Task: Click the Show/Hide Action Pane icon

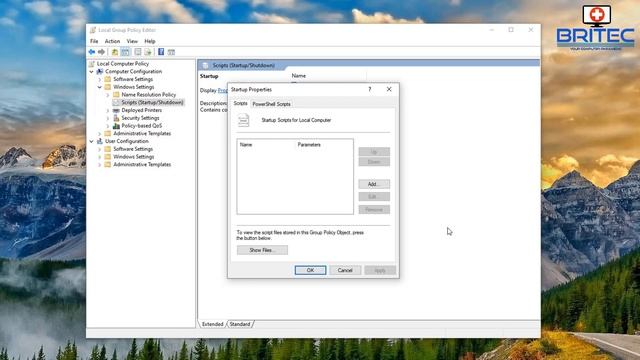Action: tap(171, 52)
